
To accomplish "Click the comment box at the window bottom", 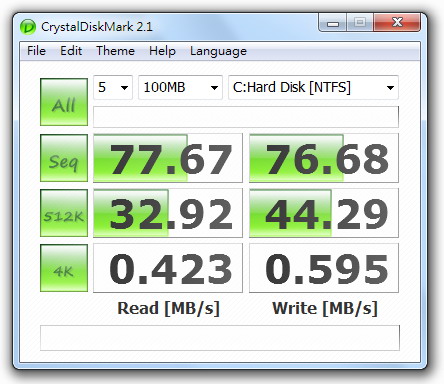I will [x=220, y=338].
